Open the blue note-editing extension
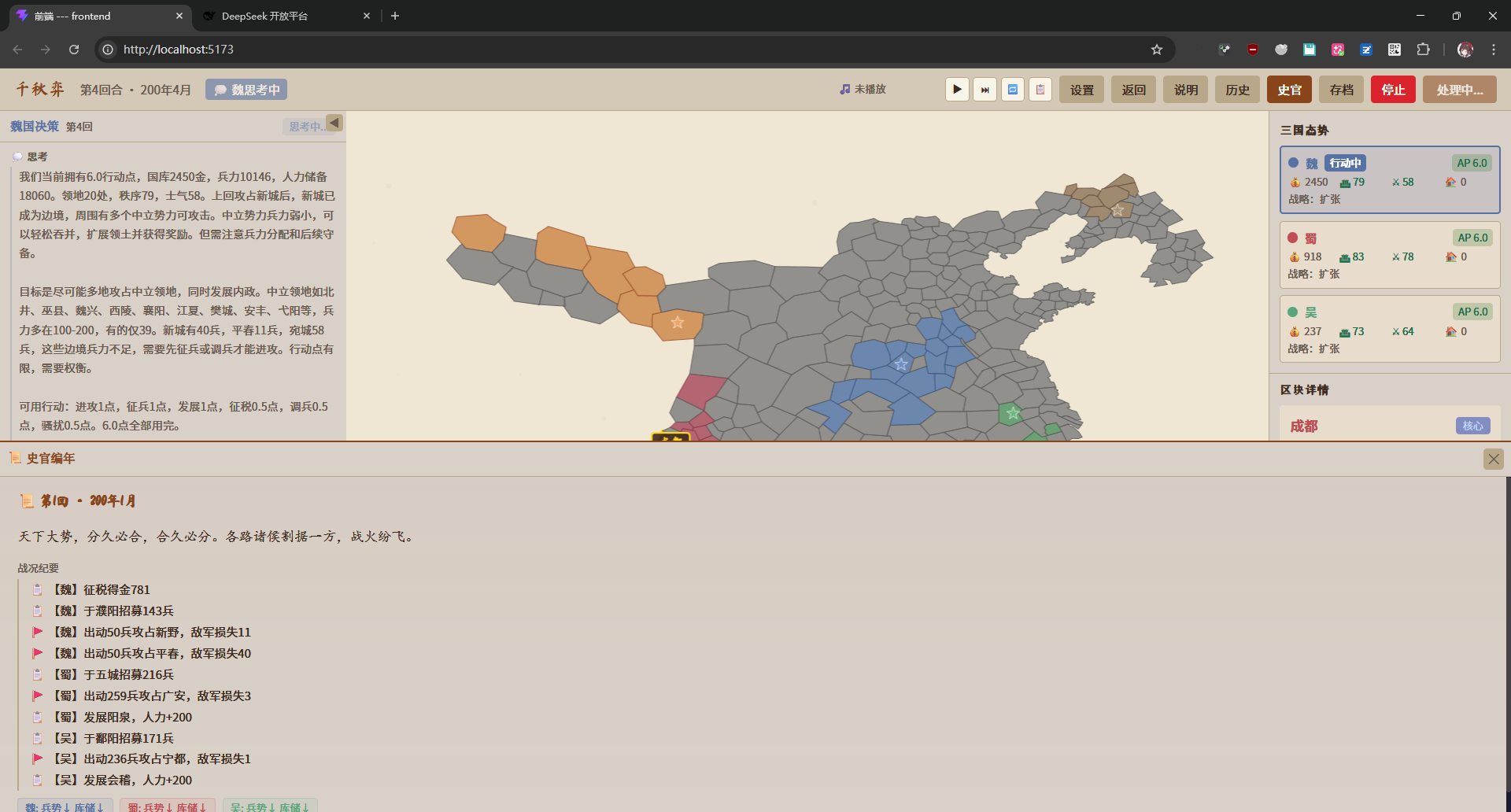Viewport: 1511px width, 812px height. (1366, 50)
